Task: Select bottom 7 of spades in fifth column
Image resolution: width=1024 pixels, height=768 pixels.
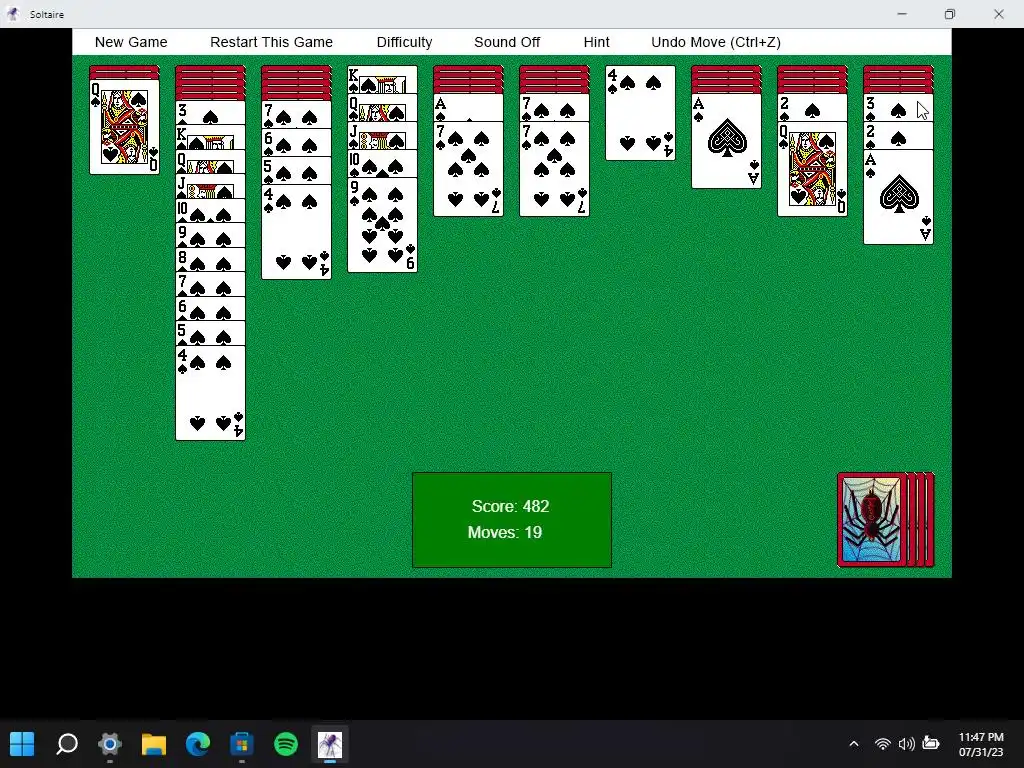Action: pyautogui.click(x=468, y=168)
